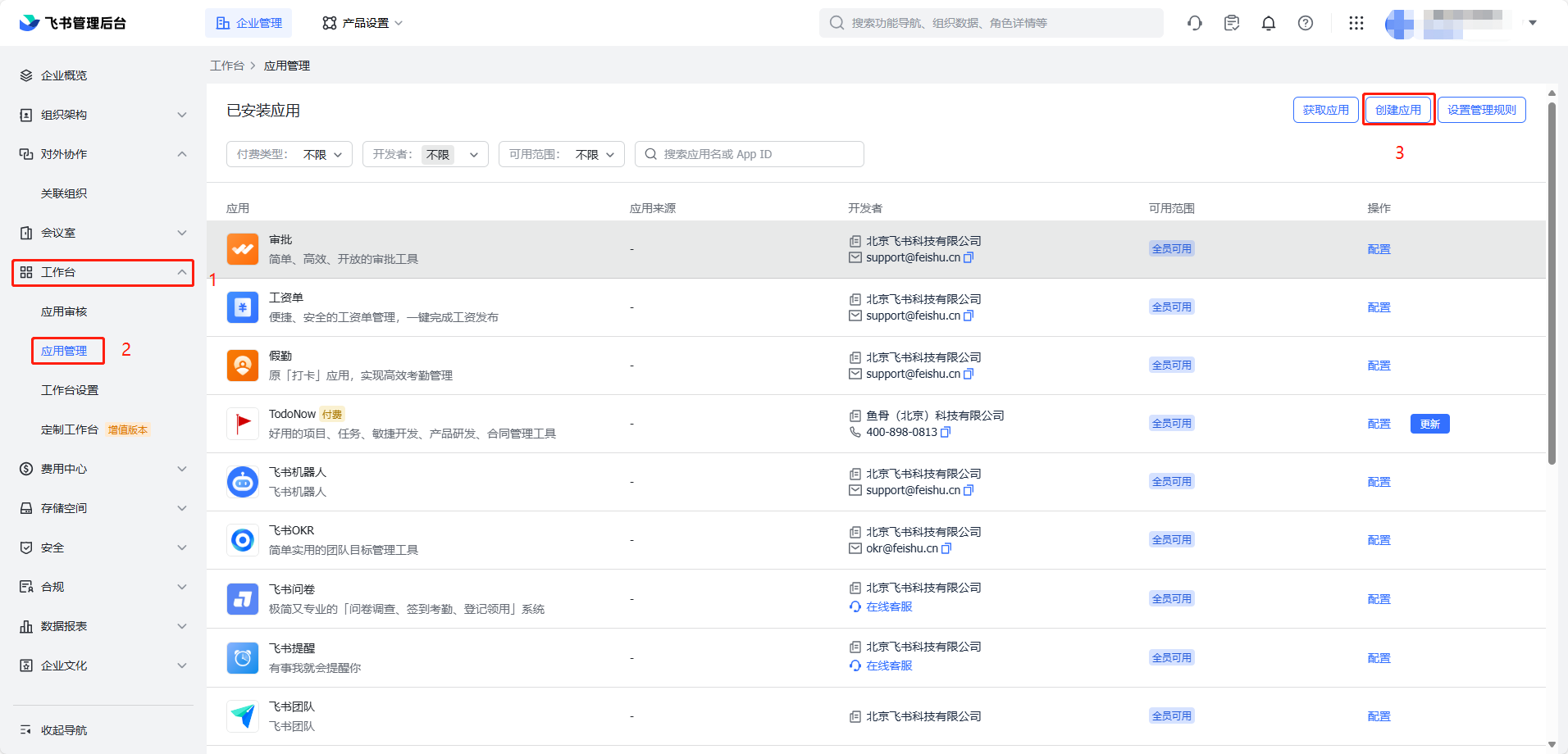Click 更新 button for TodoNow
The image size is (1568, 754).
tap(1429, 424)
